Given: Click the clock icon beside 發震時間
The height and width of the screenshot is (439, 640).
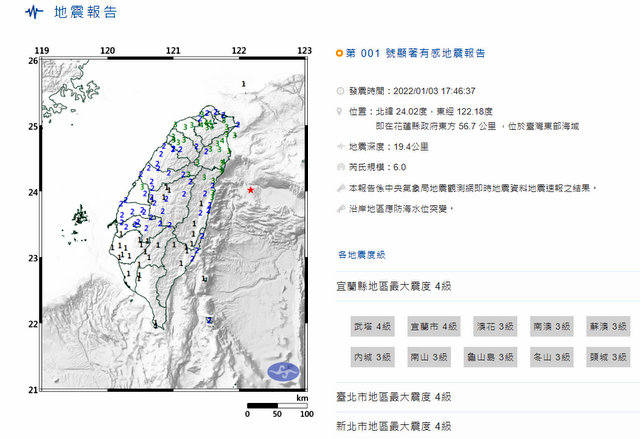Looking at the screenshot, I should 340,90.
